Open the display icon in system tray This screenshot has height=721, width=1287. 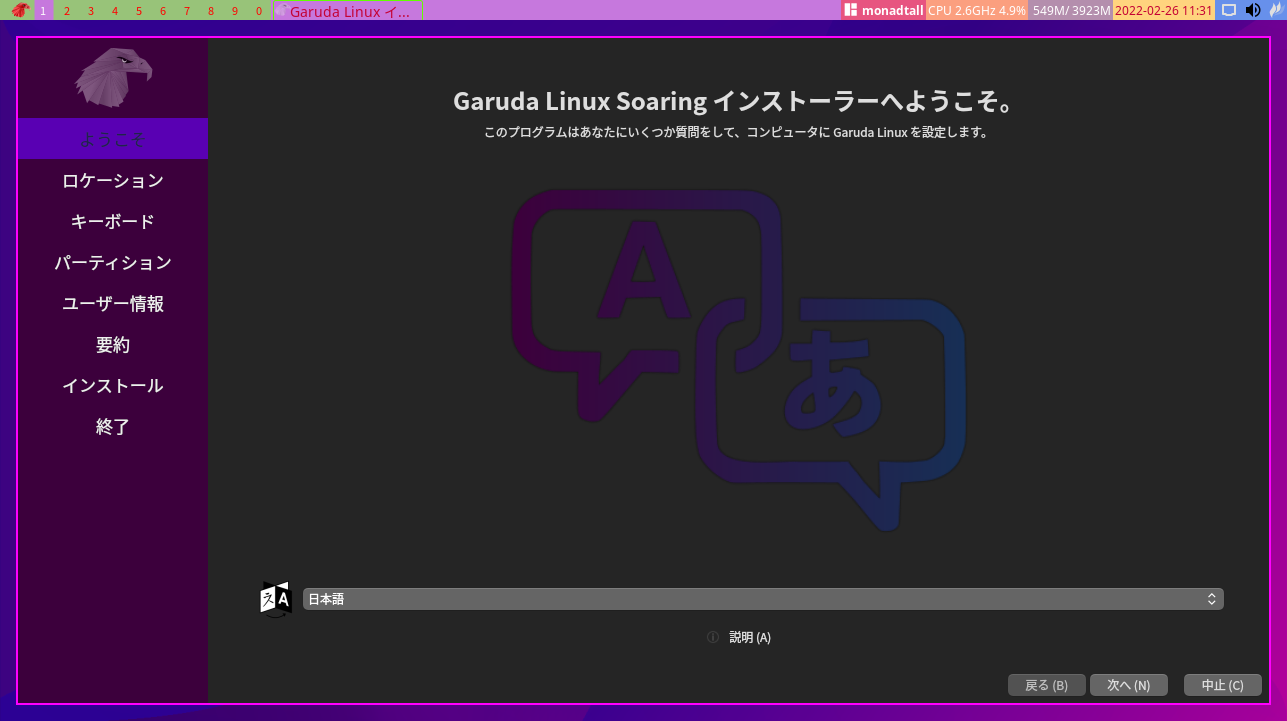tap(1229, 10)
